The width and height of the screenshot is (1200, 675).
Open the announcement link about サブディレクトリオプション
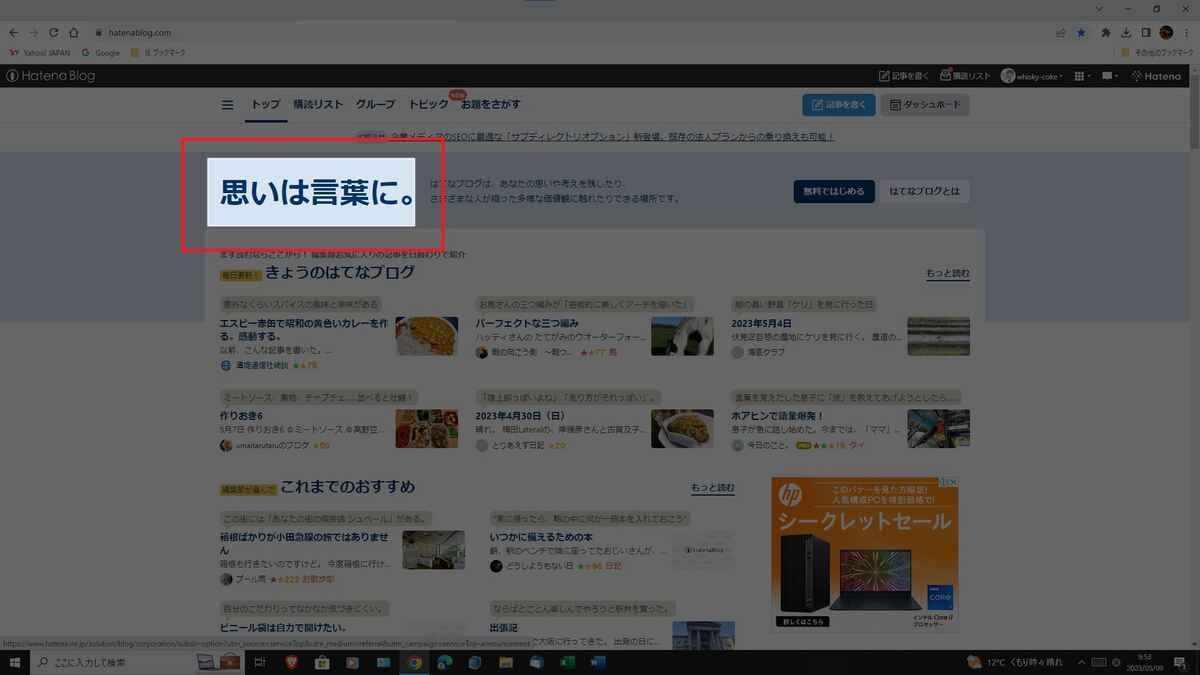(x=613, y=136)
